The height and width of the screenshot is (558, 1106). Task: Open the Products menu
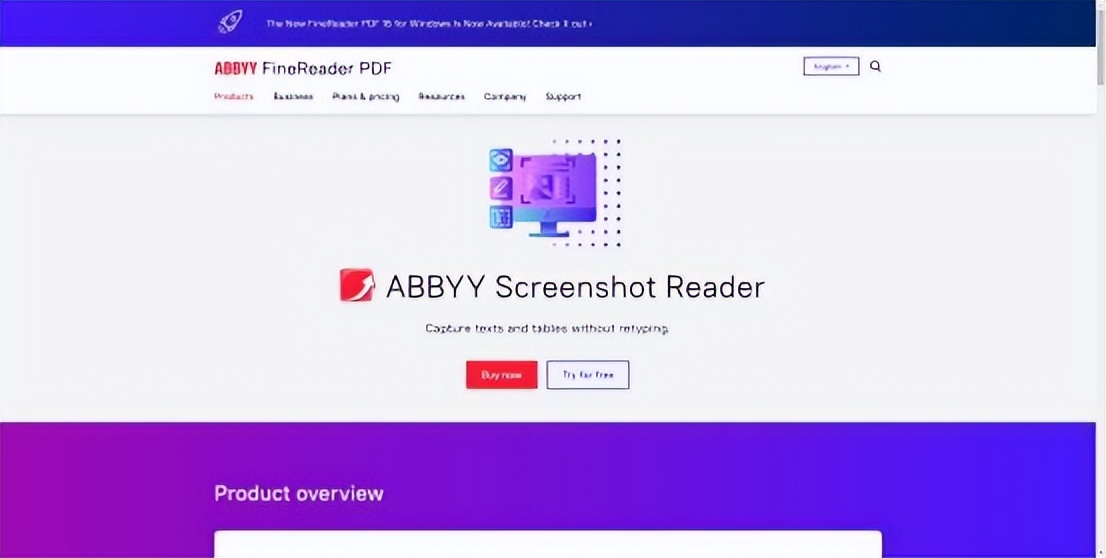[x=234, y=97]
